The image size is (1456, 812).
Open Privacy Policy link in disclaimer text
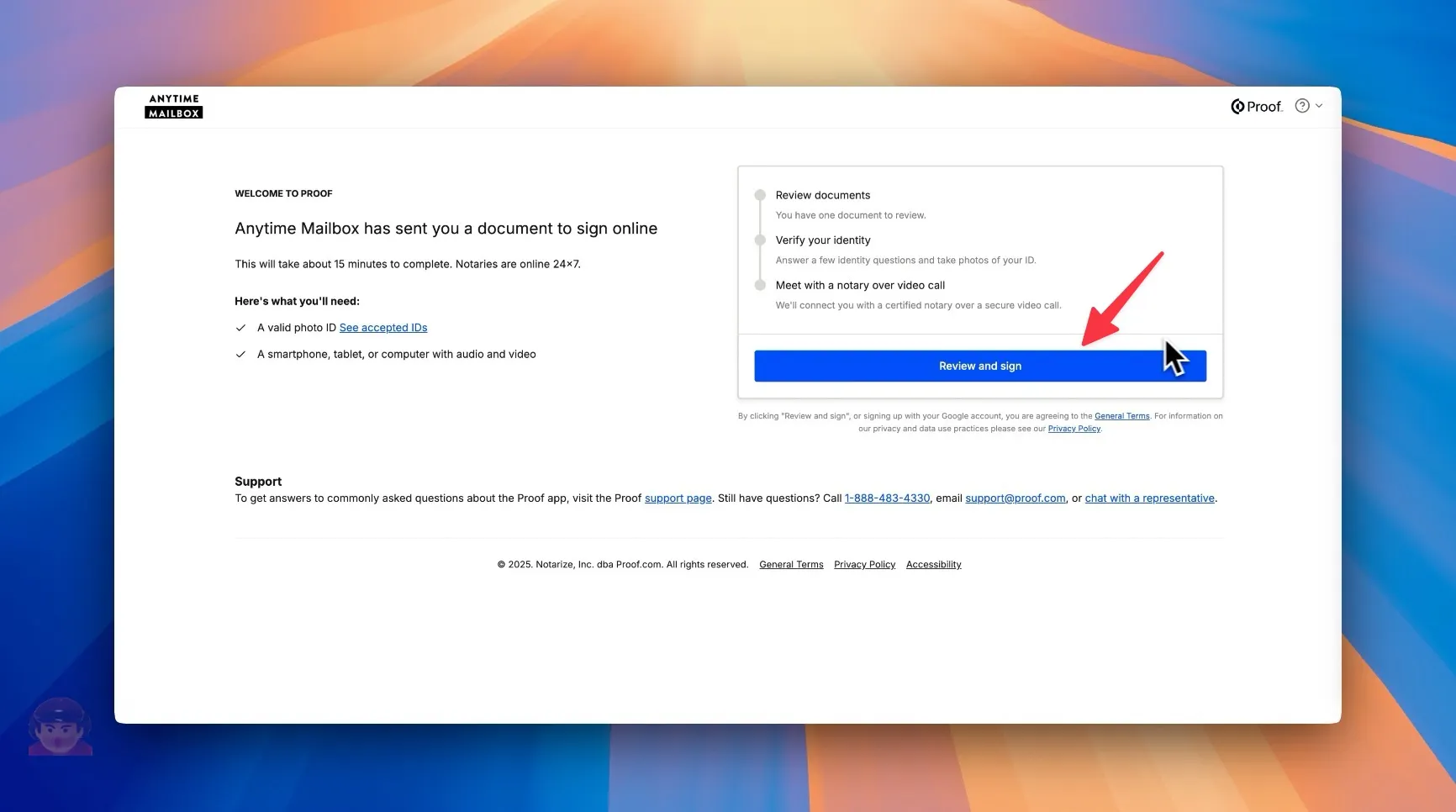point(1074,429)
